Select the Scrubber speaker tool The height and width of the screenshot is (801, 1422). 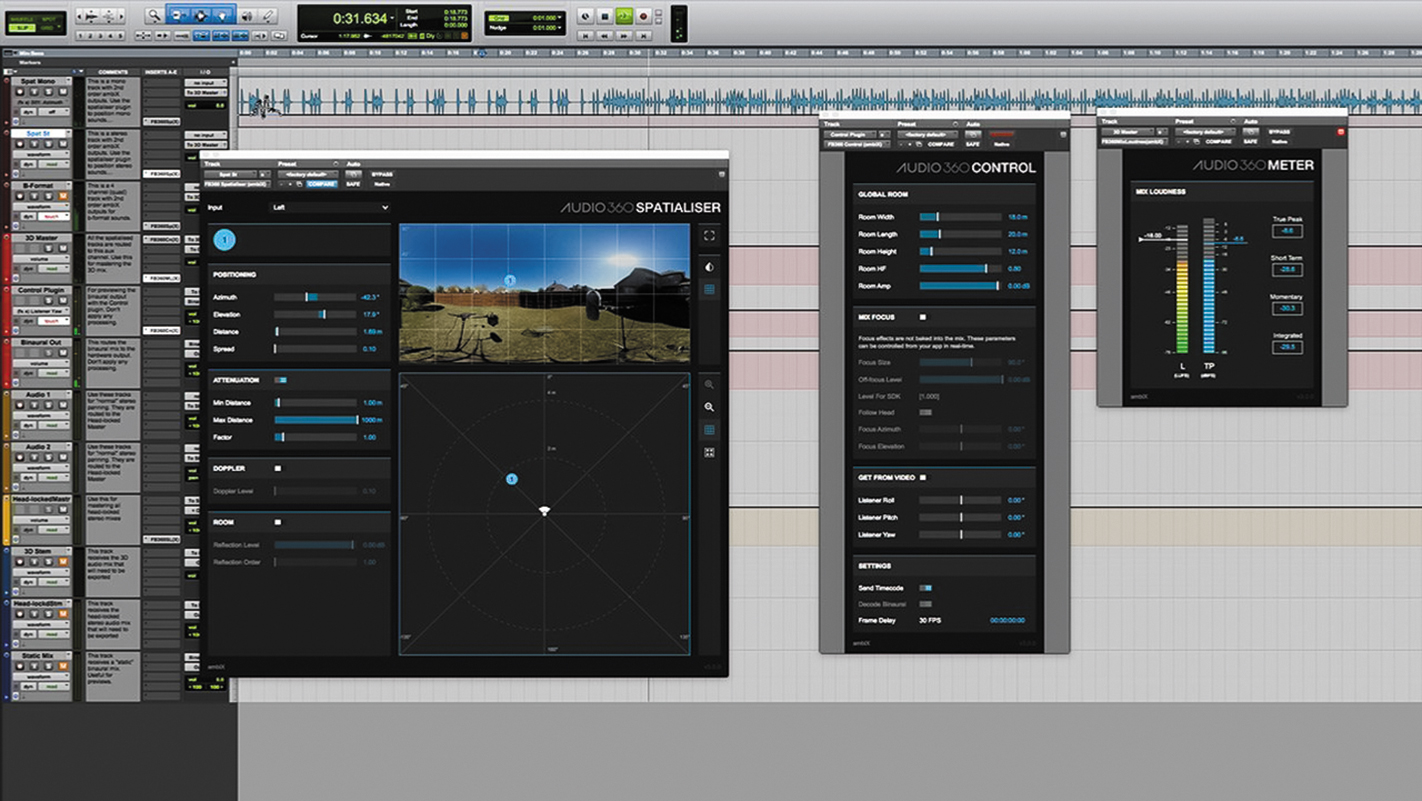(248, 15)
